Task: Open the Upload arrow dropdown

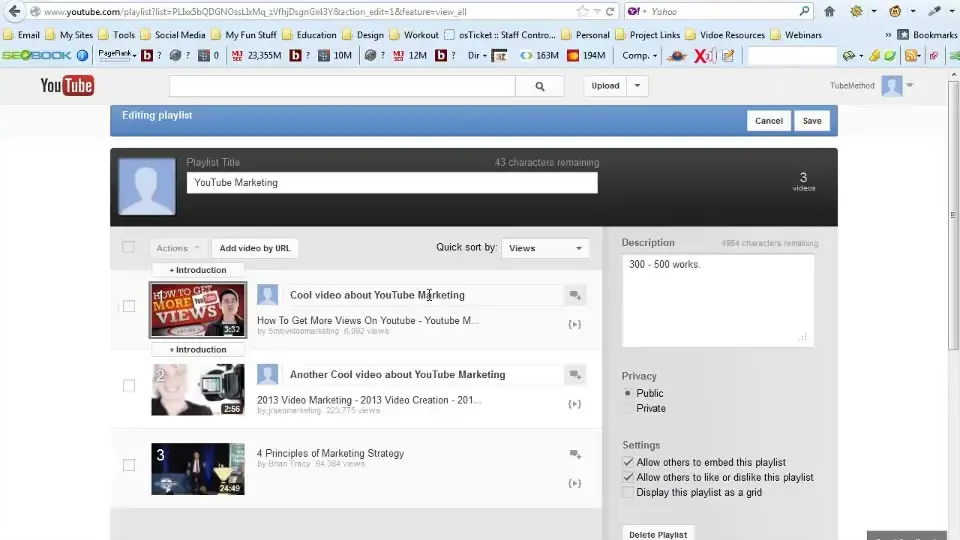Action: 637,86
